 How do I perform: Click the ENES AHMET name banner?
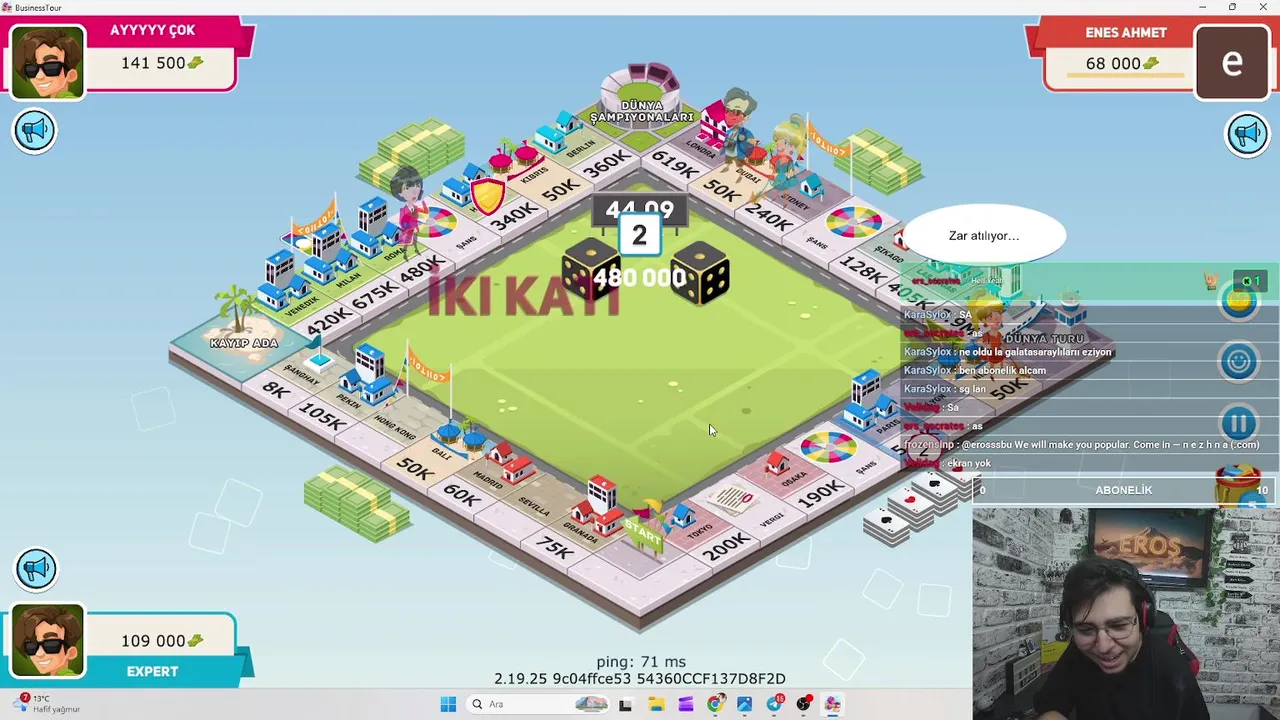coord(1126,33)
